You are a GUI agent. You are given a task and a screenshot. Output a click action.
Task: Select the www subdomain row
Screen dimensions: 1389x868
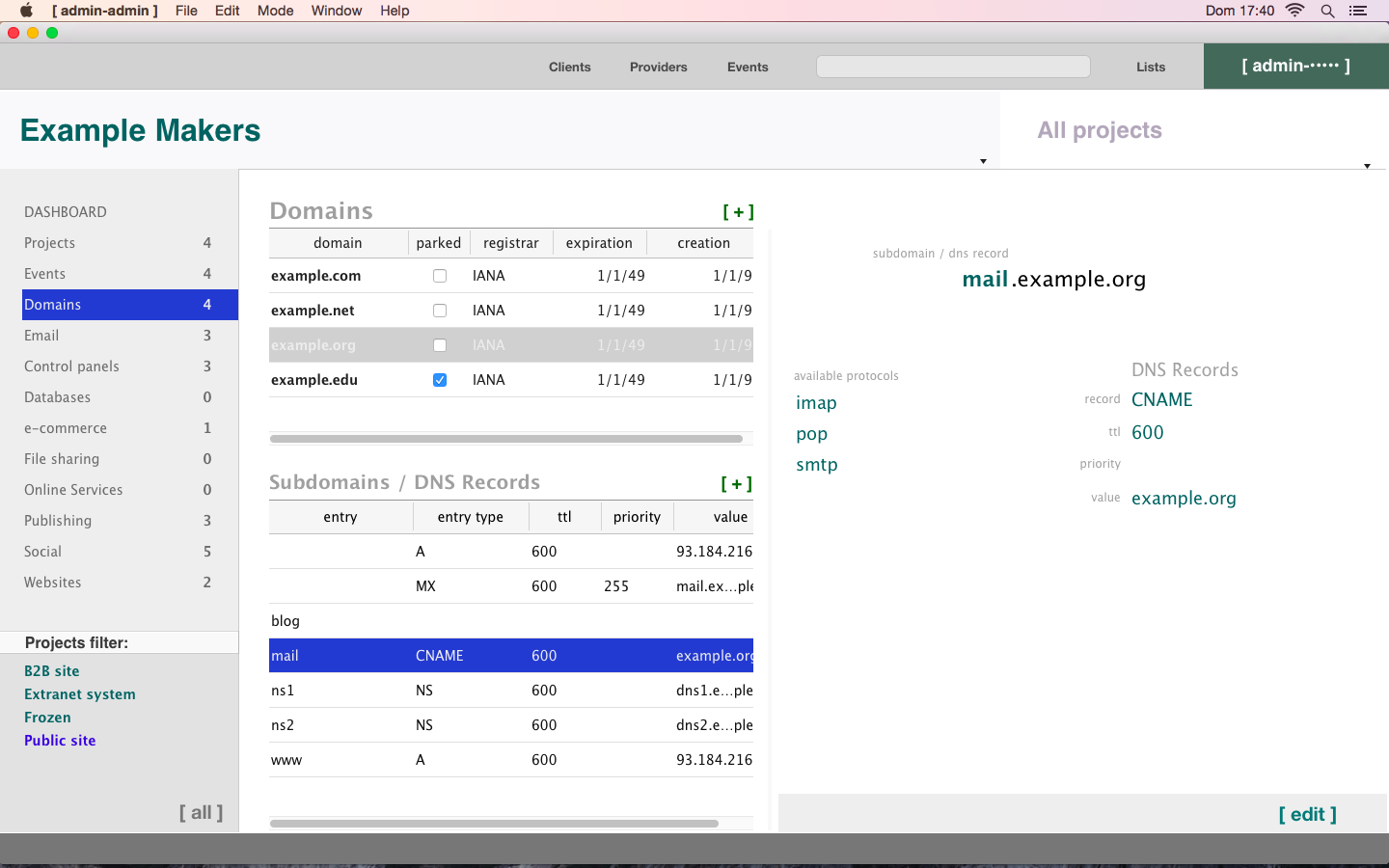pos(511,760)
